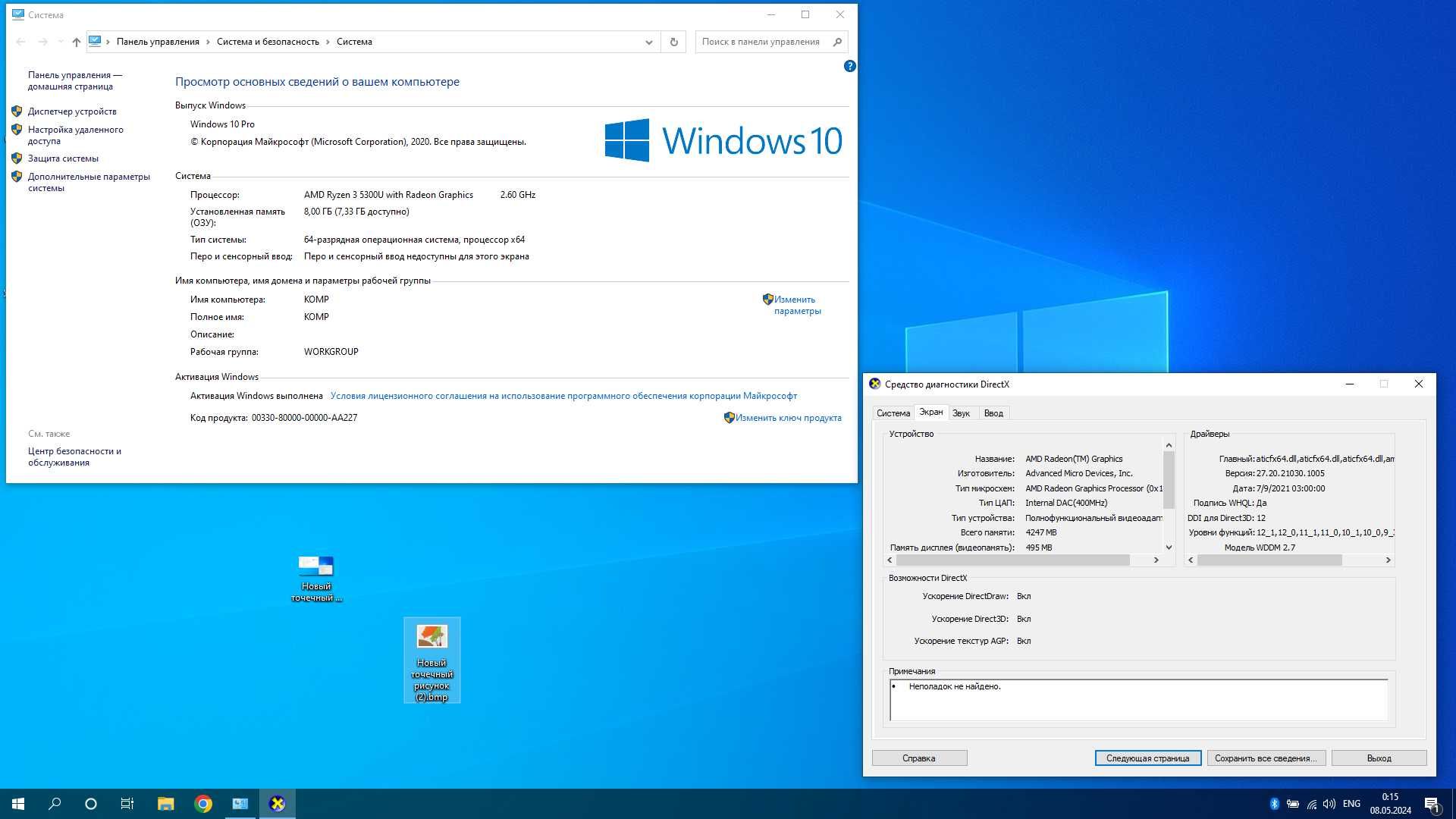1456x819 pixels.
Task: Click Bluetooth tray icon
Action: pos(1274,804)
